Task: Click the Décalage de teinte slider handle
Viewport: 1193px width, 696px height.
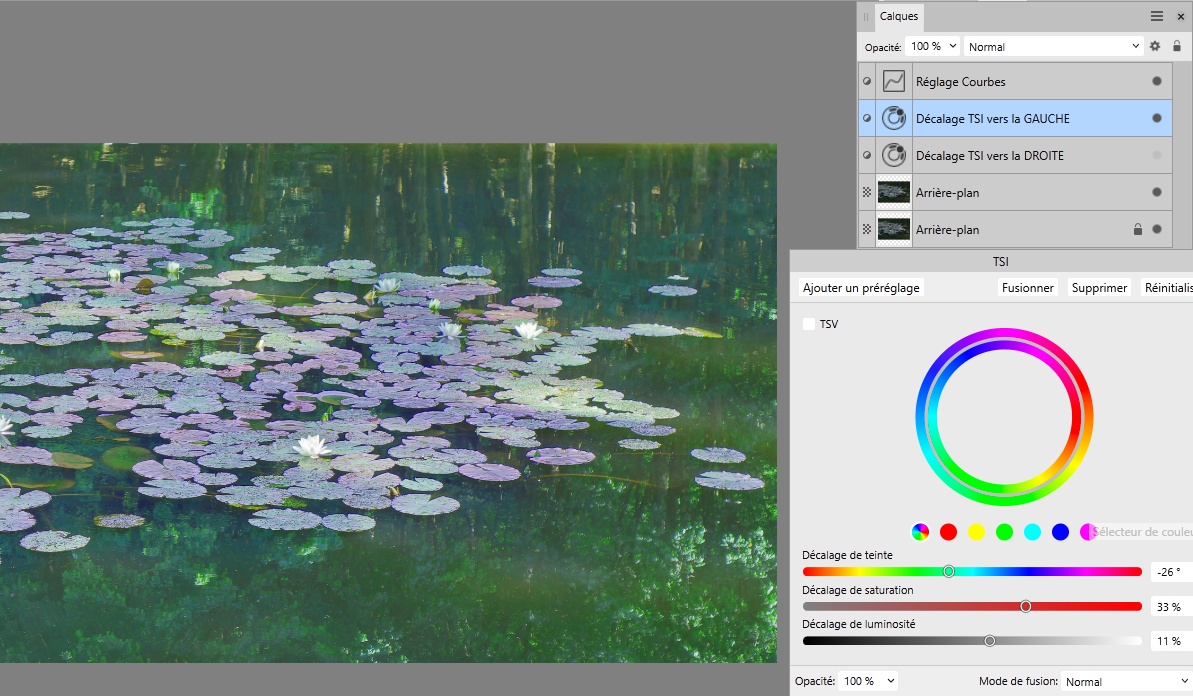Action: 949,571
